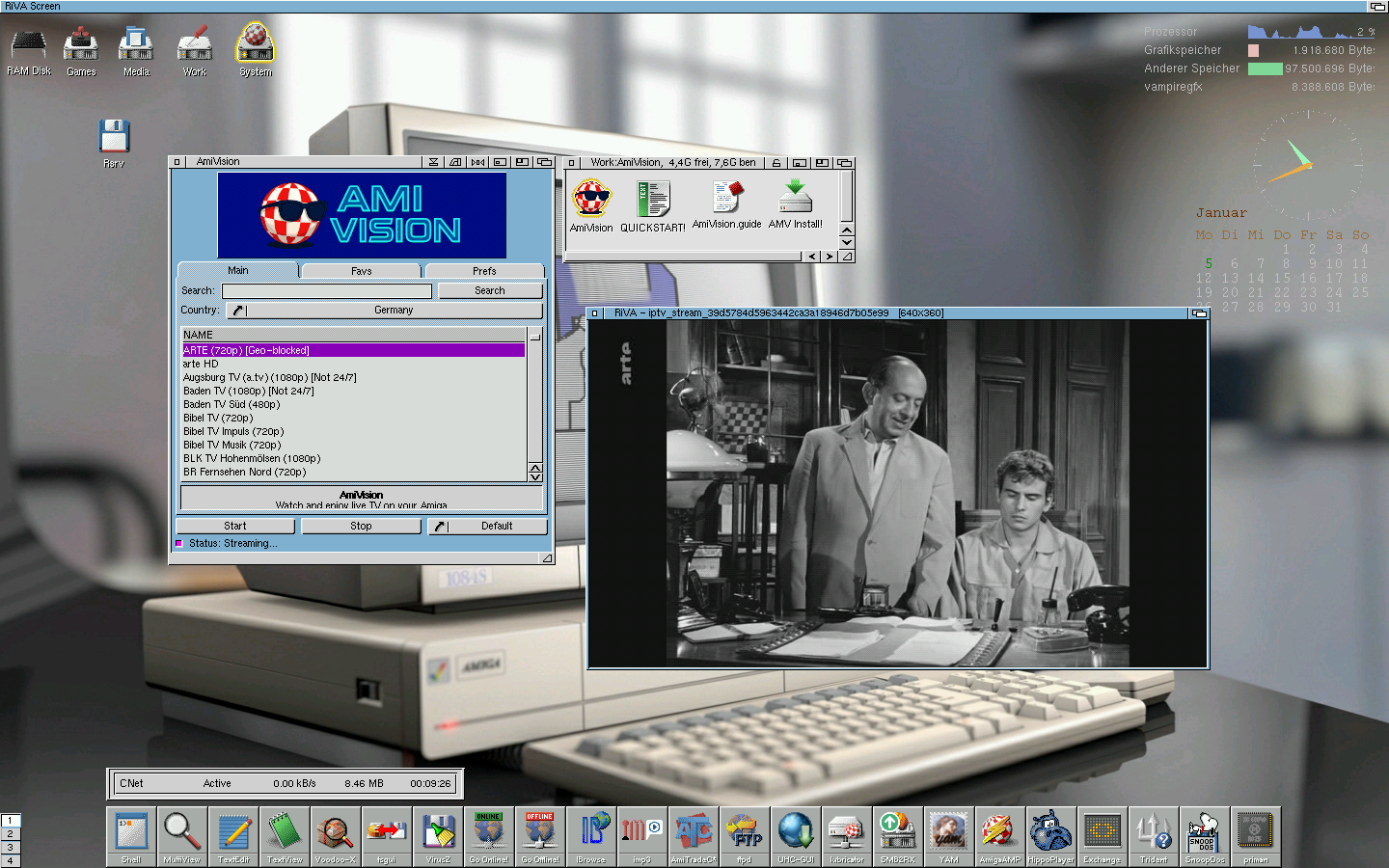
Task: Launch VirusZ from the dock
Action: 438,836
